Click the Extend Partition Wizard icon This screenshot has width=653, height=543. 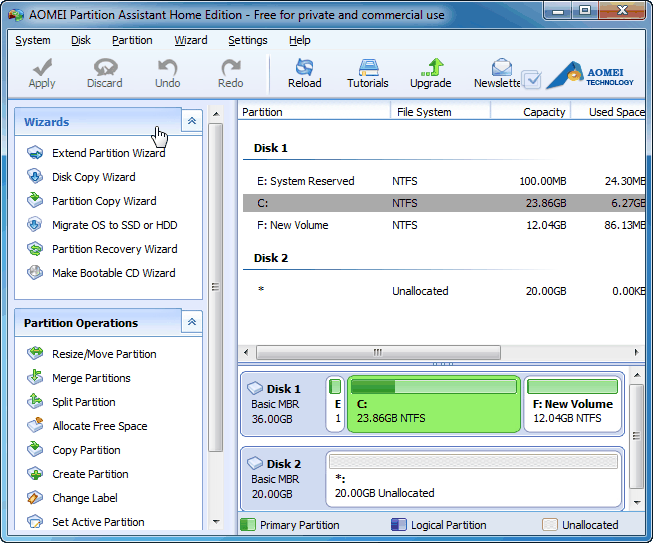point(35,153)
